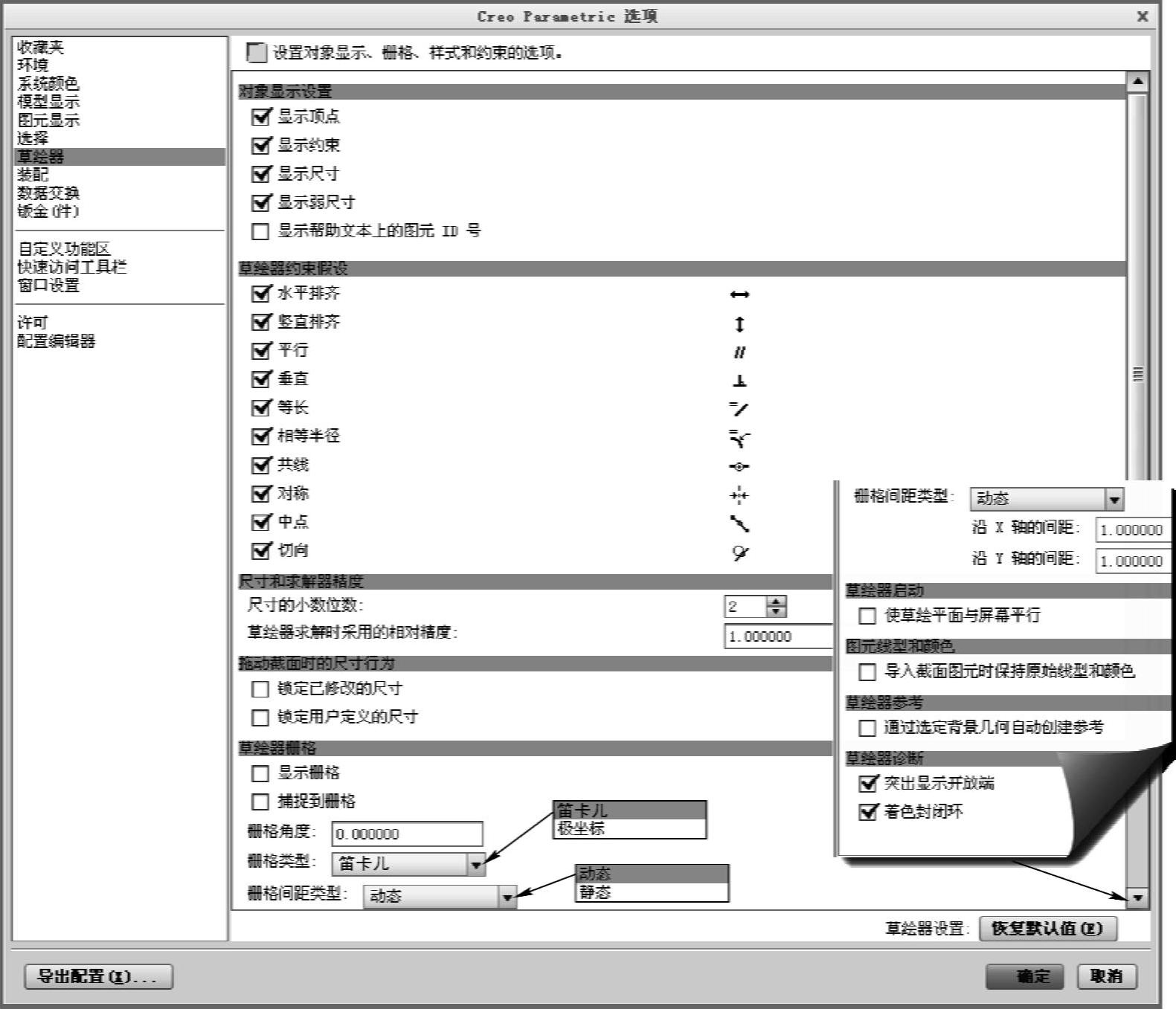Viewport: 1176px width, 1009px height.
Task: Click the scrollbar down arrow
Action: 1137,898
